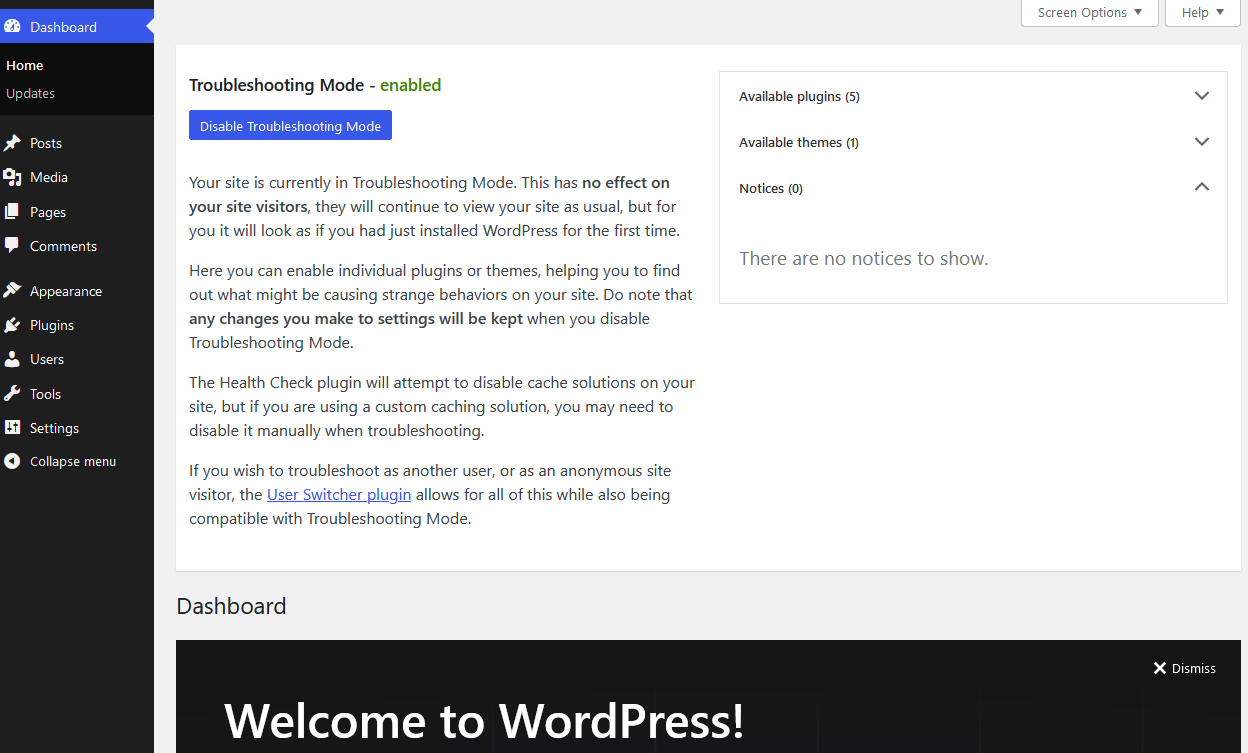This screenshot has width=1248, height=753.
Task: Open the Home submenu item
Action: [25, 65]
